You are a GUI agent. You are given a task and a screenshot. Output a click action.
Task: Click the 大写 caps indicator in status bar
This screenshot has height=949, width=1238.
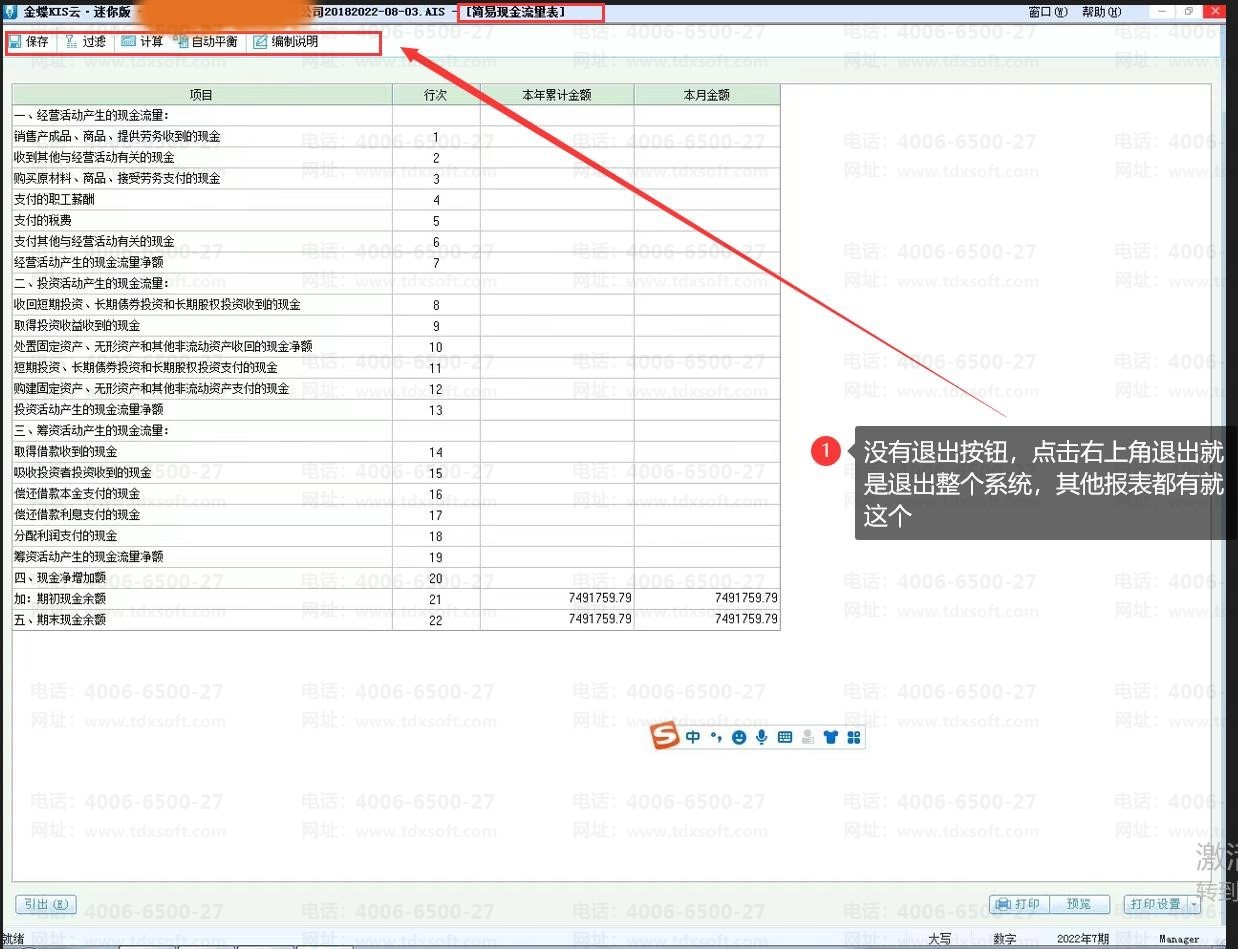[x=939, y=939]
